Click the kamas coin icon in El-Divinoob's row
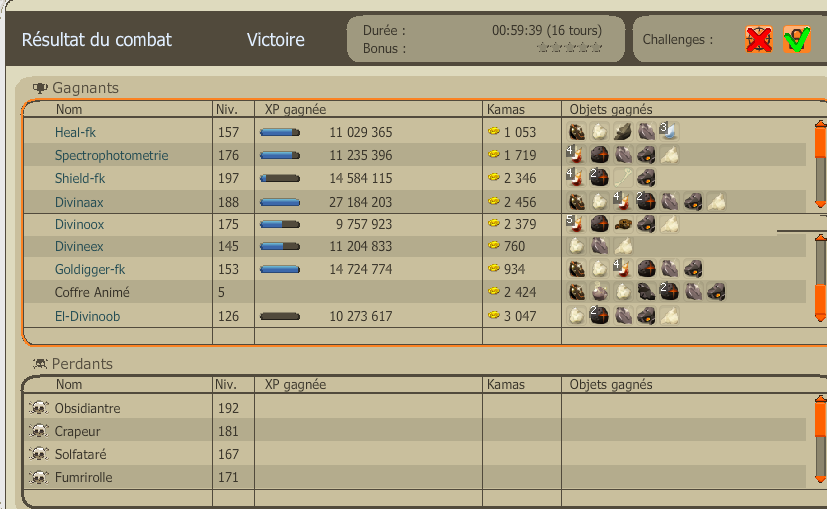The height and width of the screenshot is (509, 827). click(494, 315)
